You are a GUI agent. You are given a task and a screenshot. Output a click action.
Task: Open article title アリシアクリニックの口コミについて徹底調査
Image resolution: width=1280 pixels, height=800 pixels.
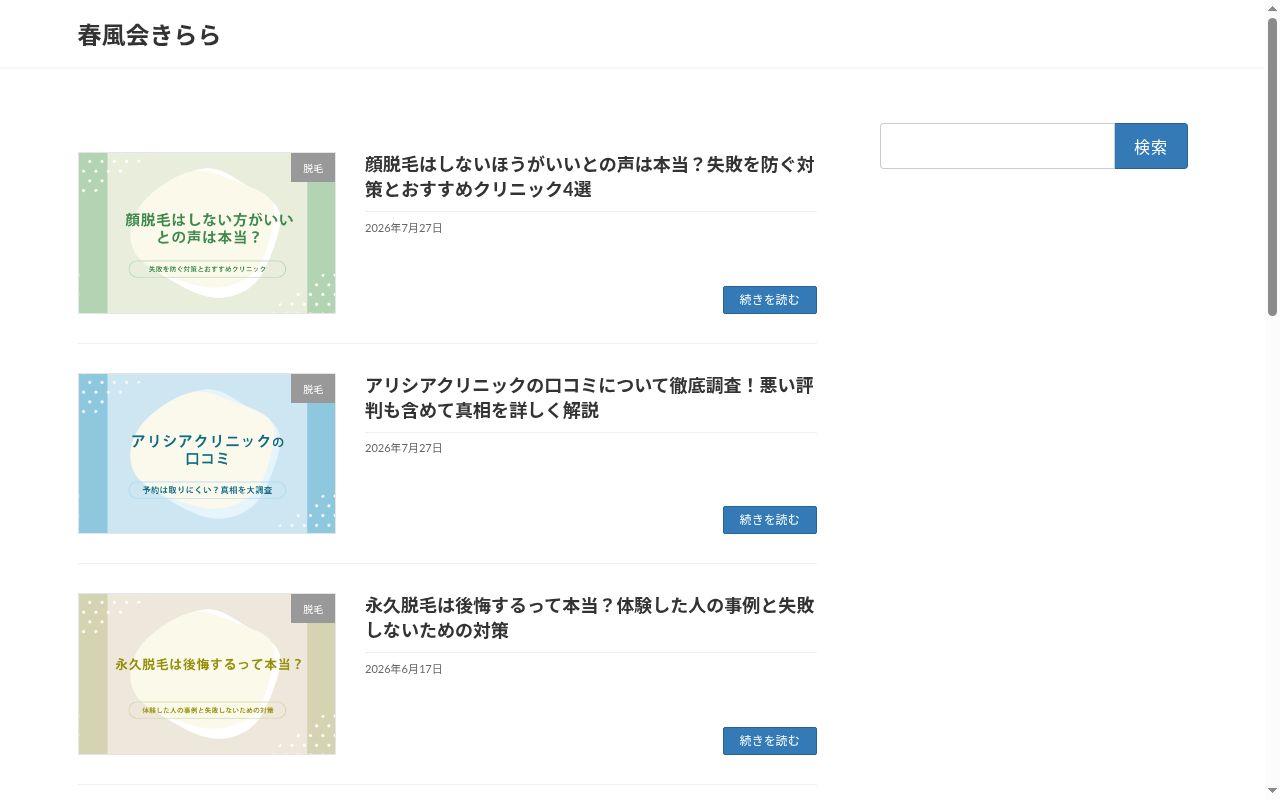click(590, 398)
